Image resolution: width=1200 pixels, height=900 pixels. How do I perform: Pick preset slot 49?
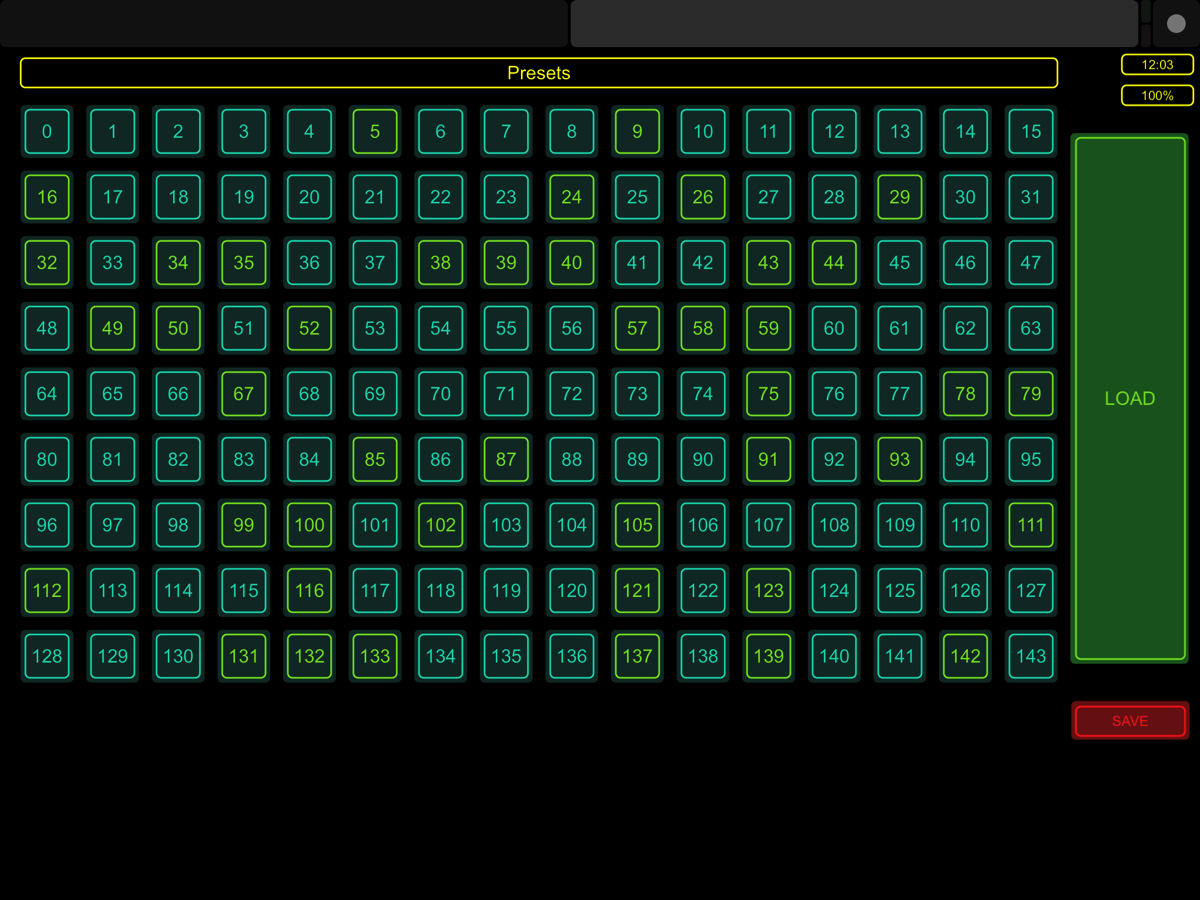click(x=113, y=328)
